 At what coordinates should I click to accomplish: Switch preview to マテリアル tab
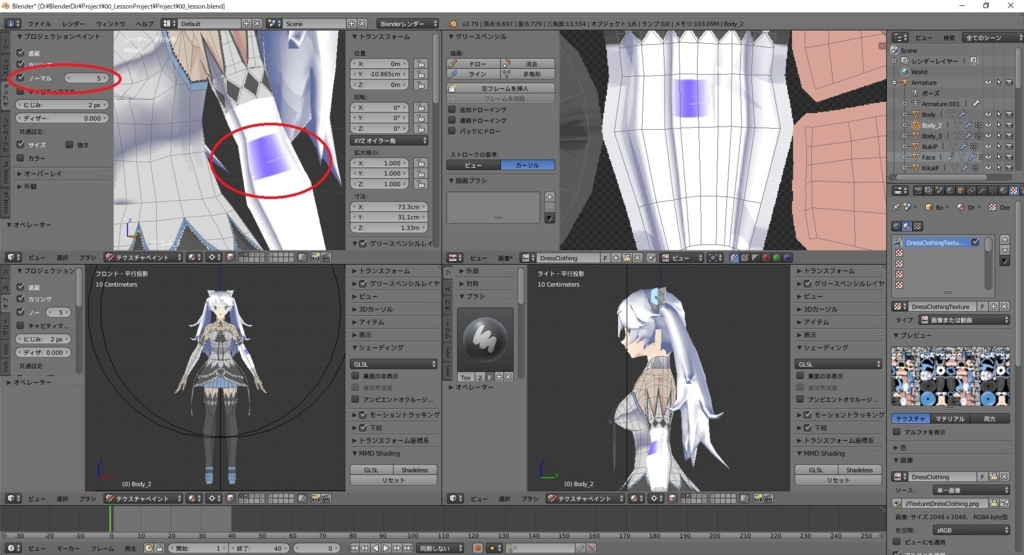(950, 419)
